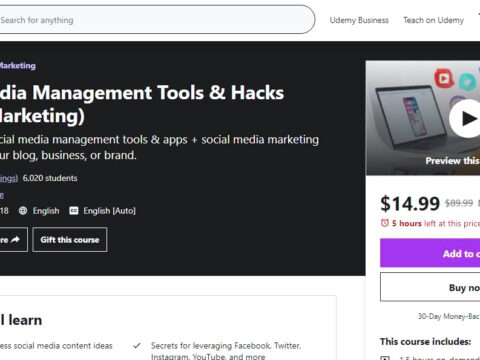Click the alarm clock icon by 5 hours left
The width and height of the screenshot is (480, 360).
click(385, 223)
